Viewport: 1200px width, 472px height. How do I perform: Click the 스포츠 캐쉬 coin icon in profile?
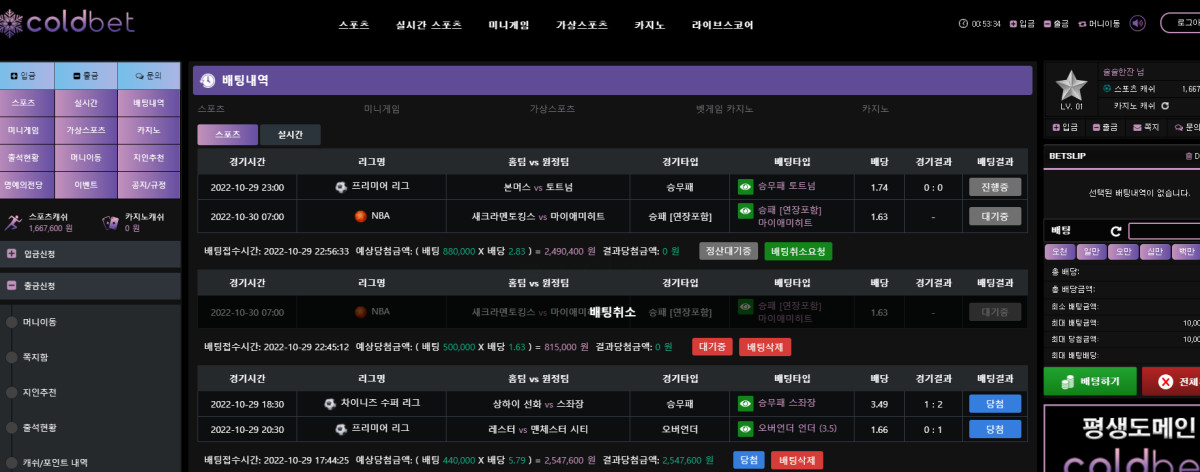tap(1106, 89)
